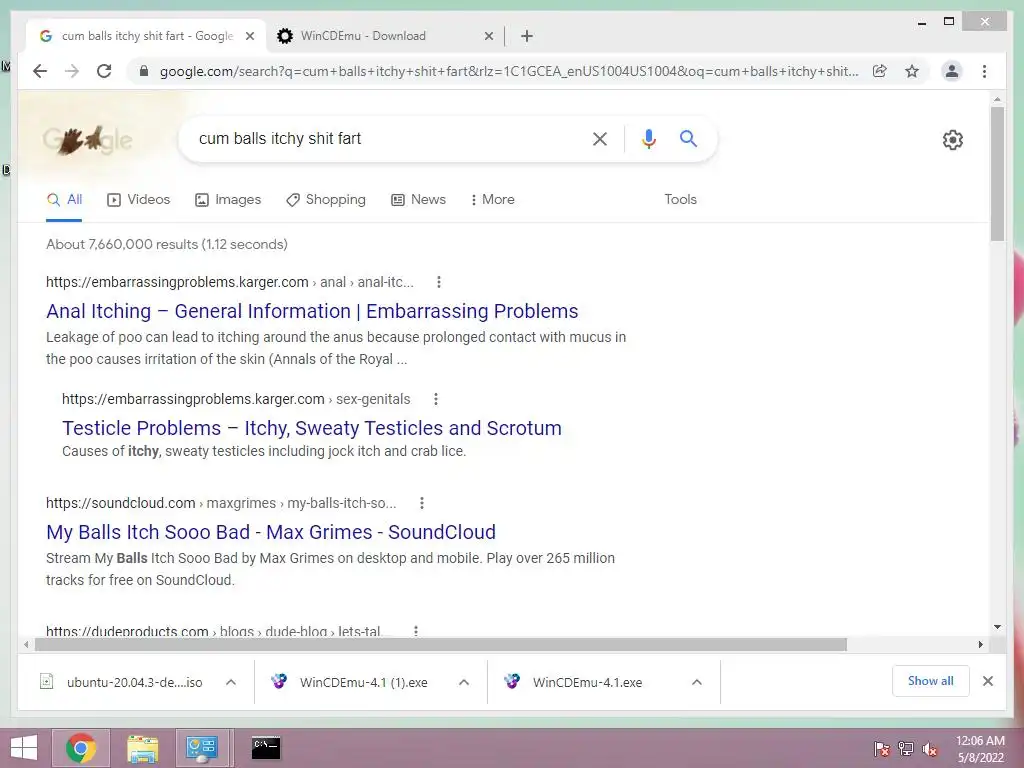Switch to the WinCDEmu - Download tab
The height and width of the screenshot is (768, 1024).
click(x=385, y=36)
